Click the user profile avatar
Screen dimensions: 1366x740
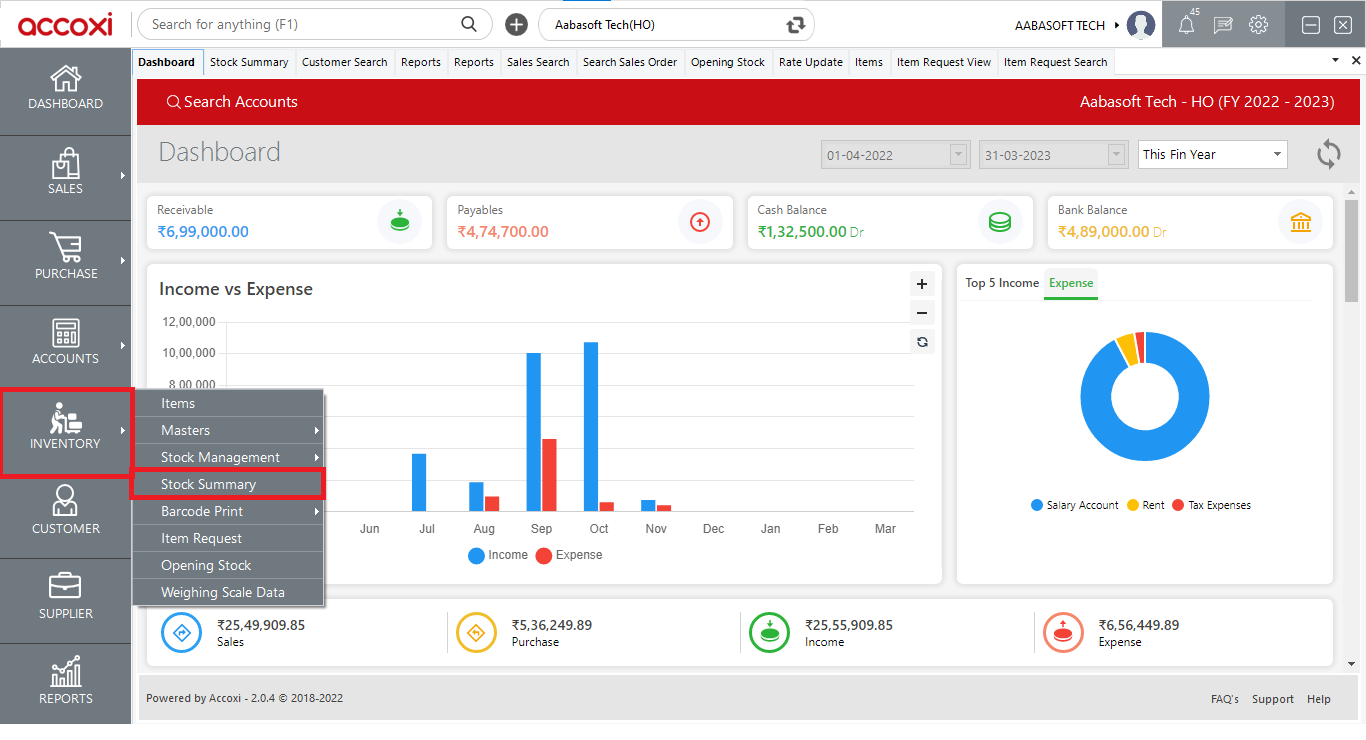point(1141,25)
